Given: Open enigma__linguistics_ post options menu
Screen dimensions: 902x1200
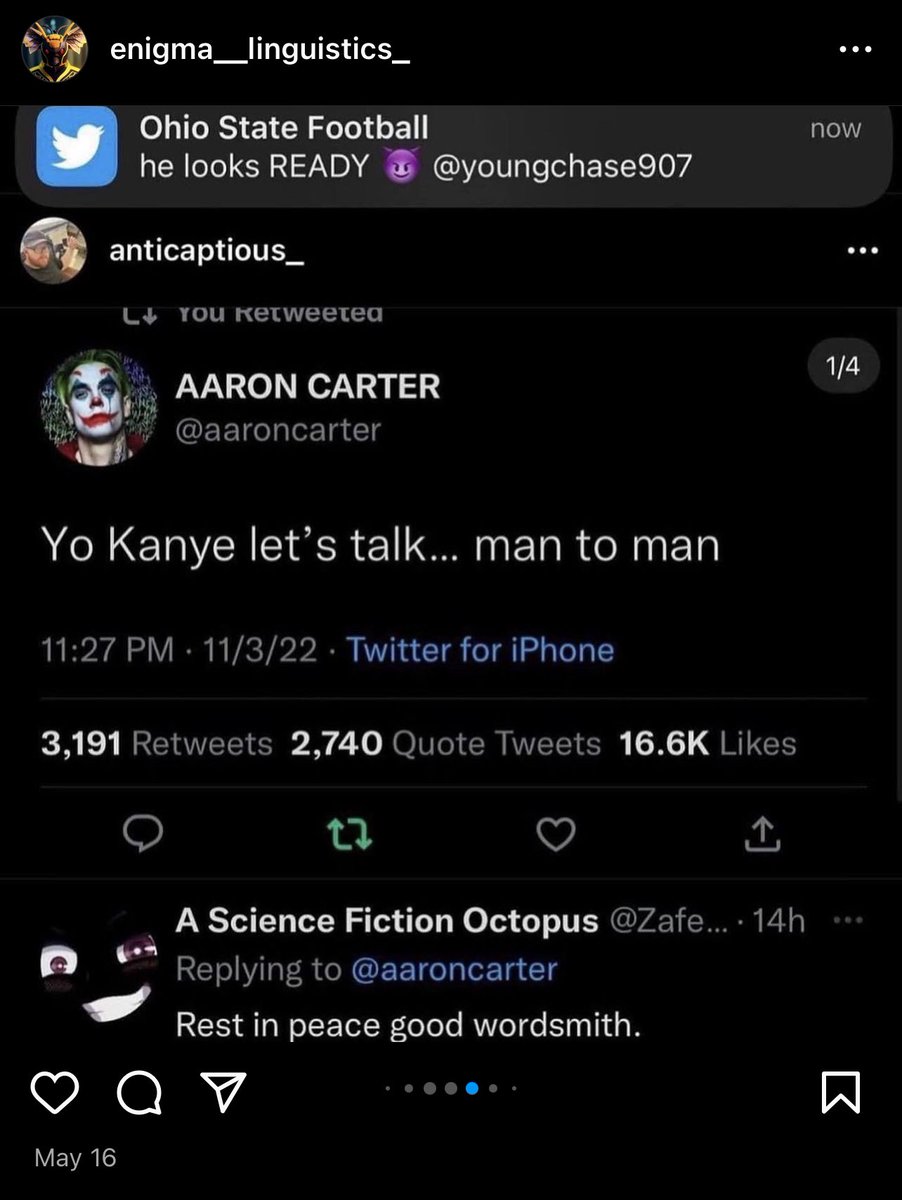Looking at the screenshot, I should (856, 50).
